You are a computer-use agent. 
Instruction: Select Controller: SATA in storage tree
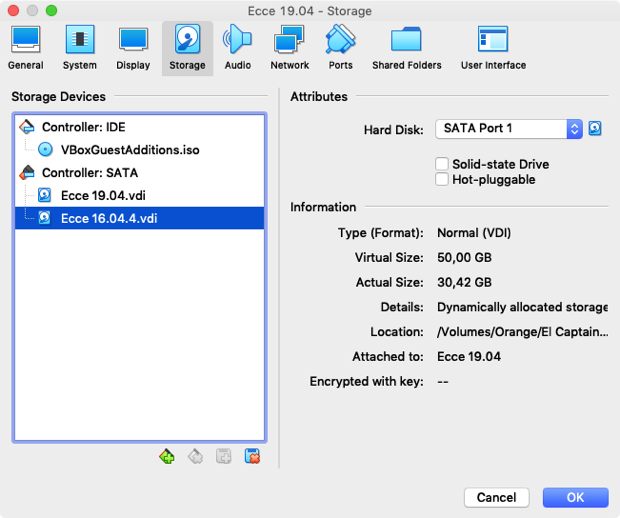pyautogui.click(x=139, y=173)
